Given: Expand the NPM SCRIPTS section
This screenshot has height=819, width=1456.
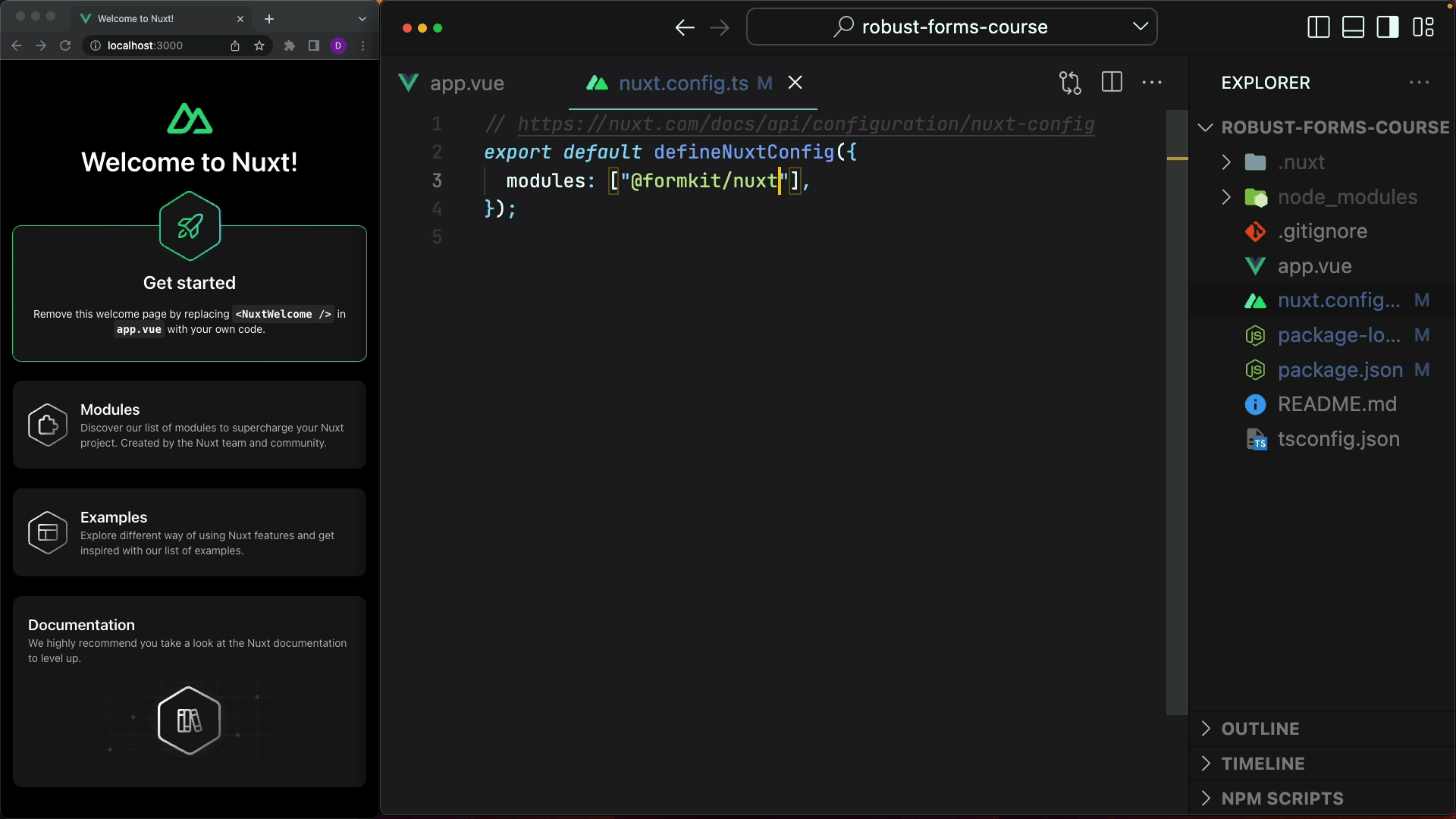Looking at the screenshot, I should (x=1323, y=799).
